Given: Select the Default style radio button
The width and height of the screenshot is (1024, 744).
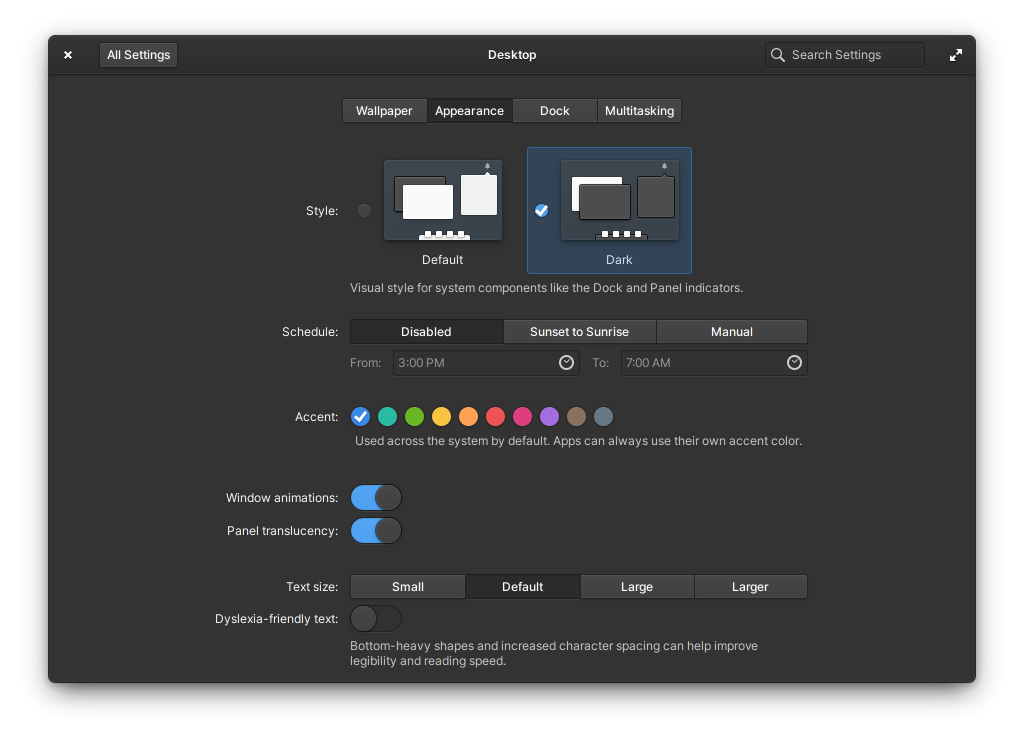Looking at the screenshot, I should (x=364, y=210).
